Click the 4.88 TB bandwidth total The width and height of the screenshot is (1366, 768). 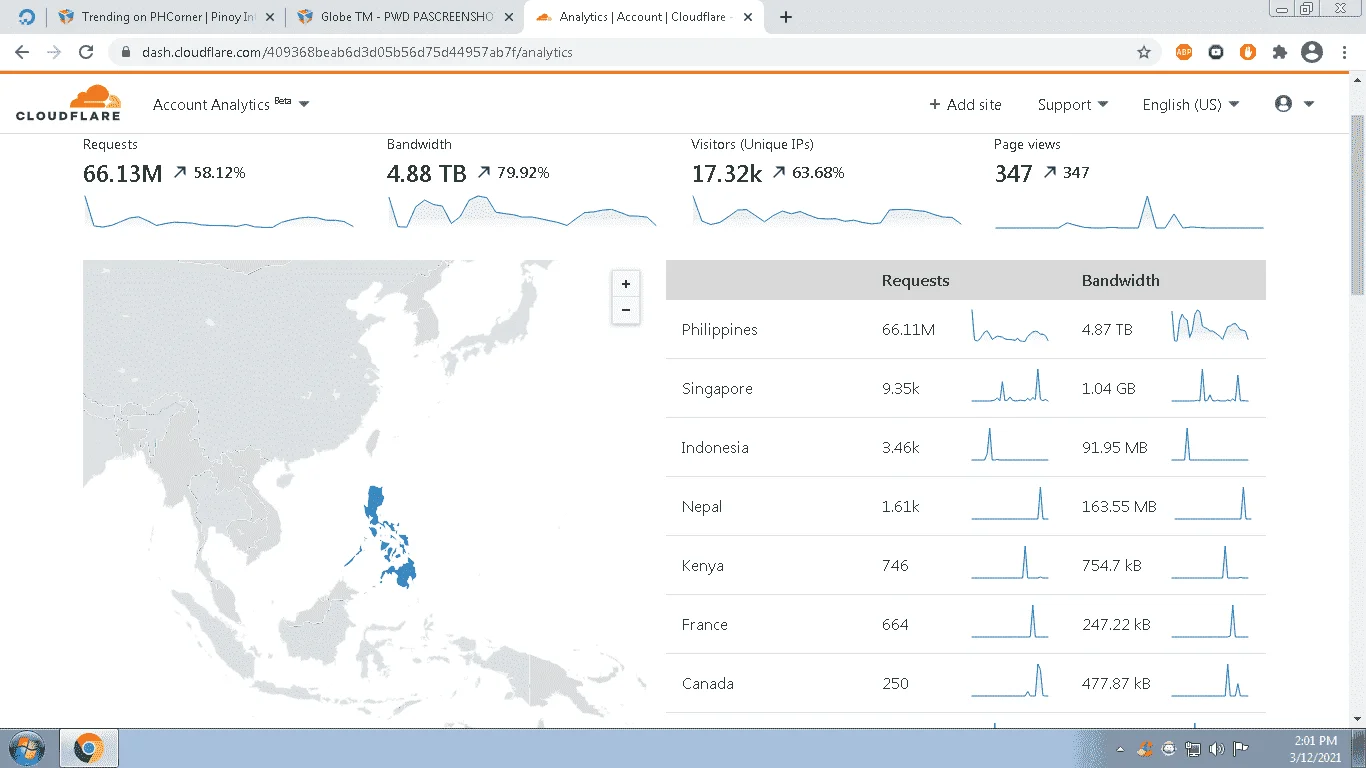427,174
